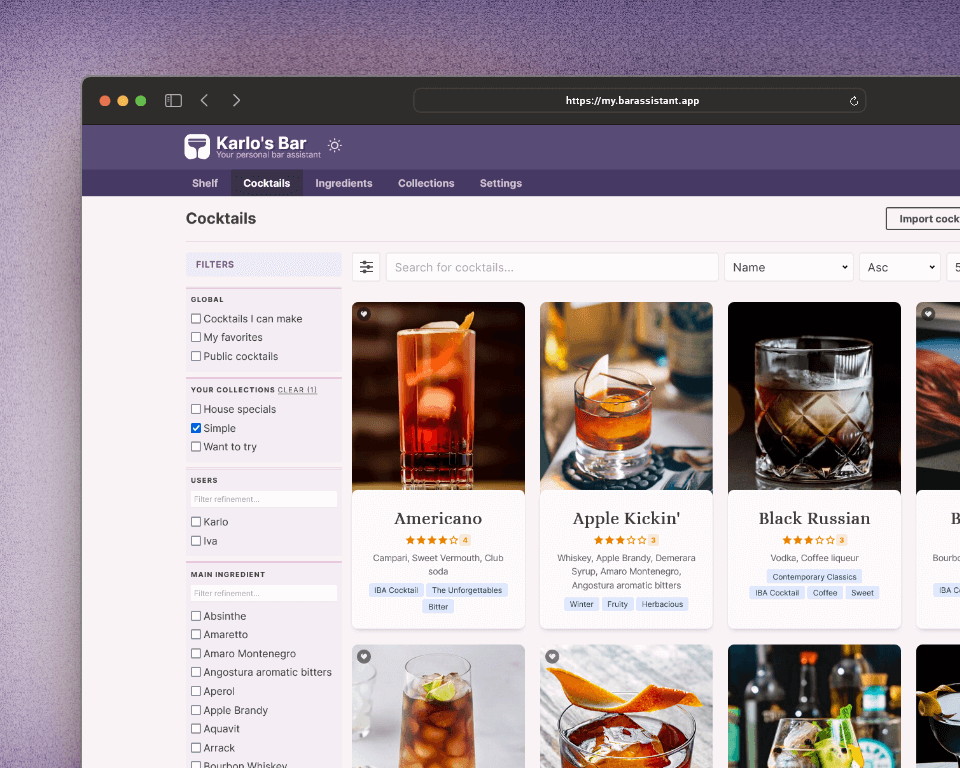Select The Unforgettables tag
The width and height of the screenshot is (960, 768).
467,590
